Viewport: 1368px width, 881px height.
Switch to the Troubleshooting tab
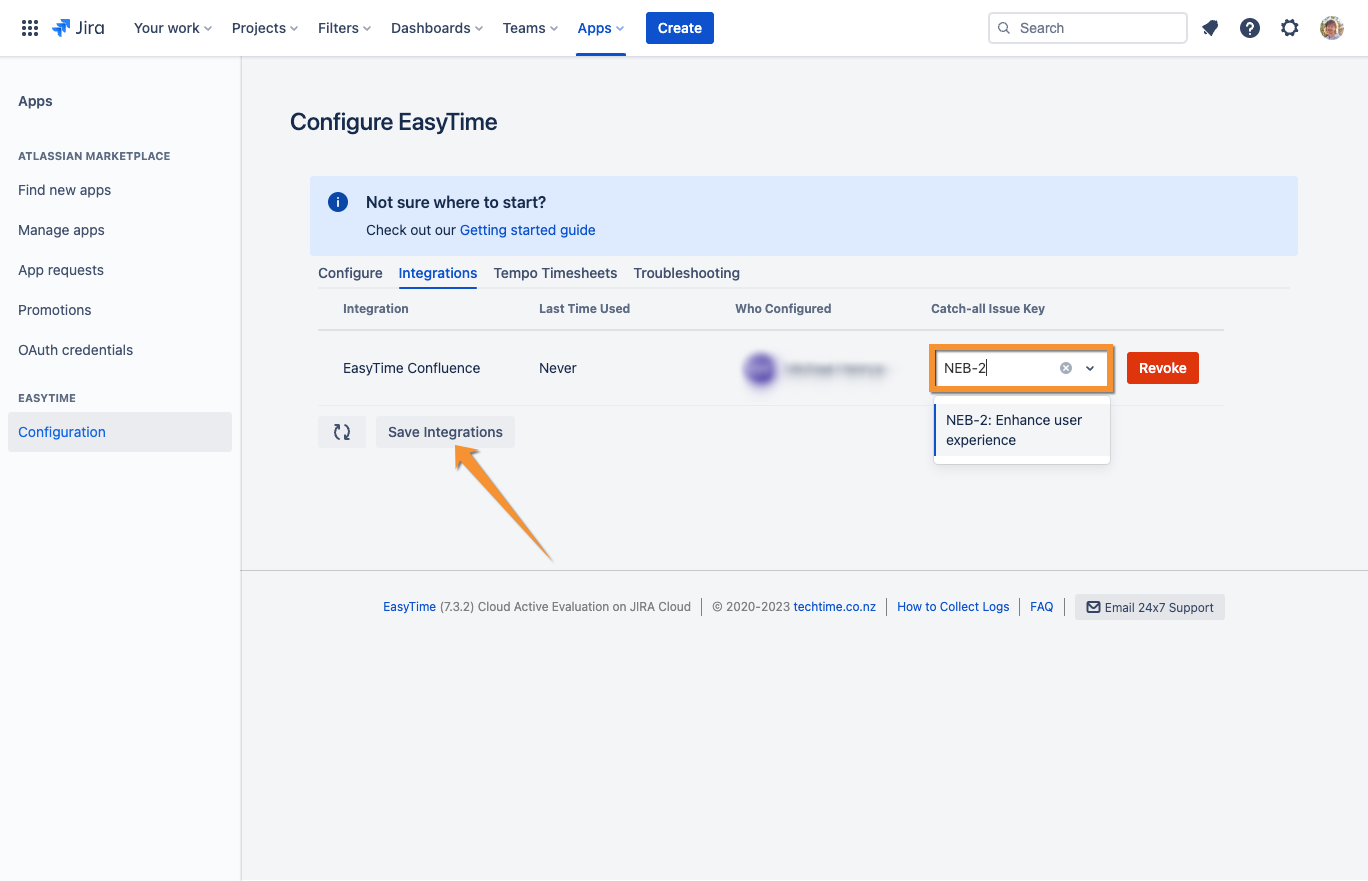click(x=687, y=273)
